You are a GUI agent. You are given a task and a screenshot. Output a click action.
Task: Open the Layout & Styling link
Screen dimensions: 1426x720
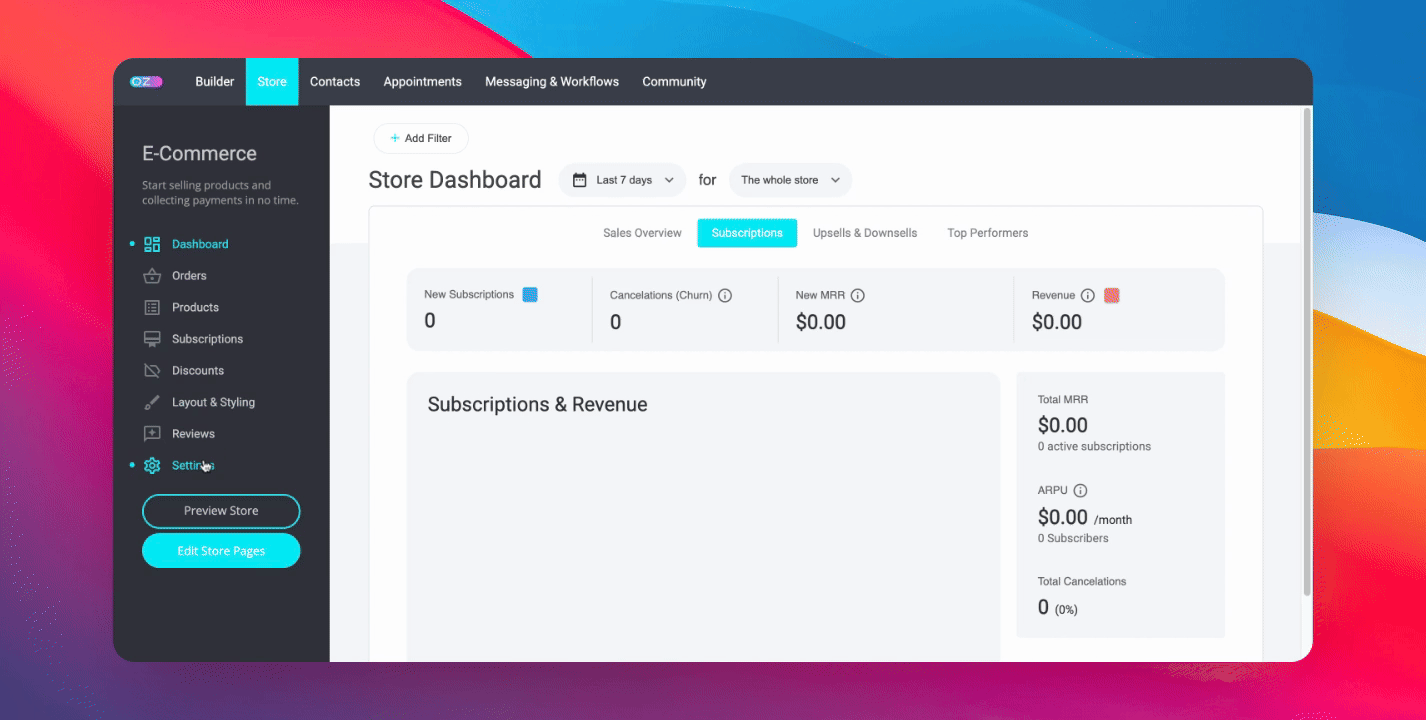[x=213, y=402]
